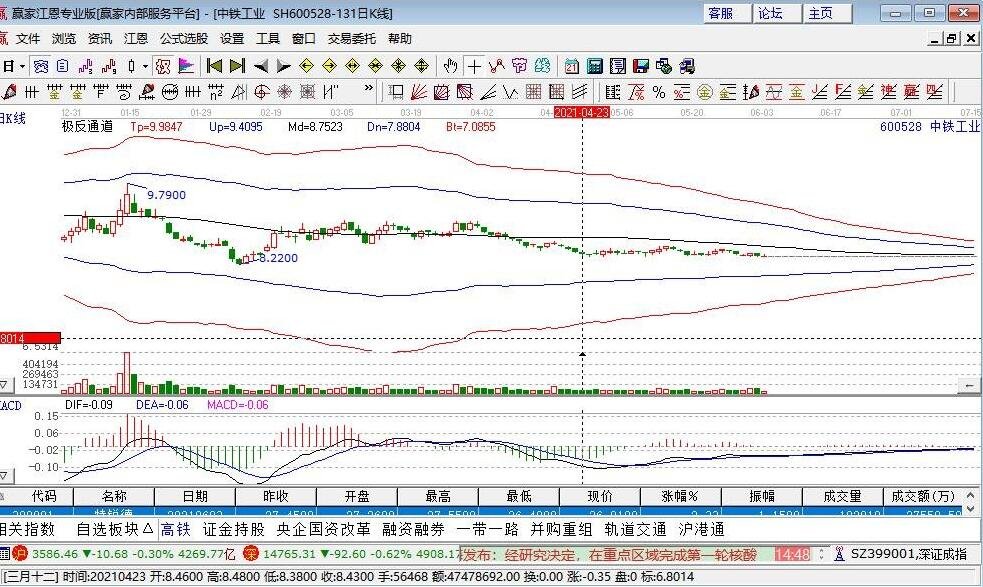This screenshot has width=983, height=587.
Task: Select the hand pan tool
Action: 450,66
